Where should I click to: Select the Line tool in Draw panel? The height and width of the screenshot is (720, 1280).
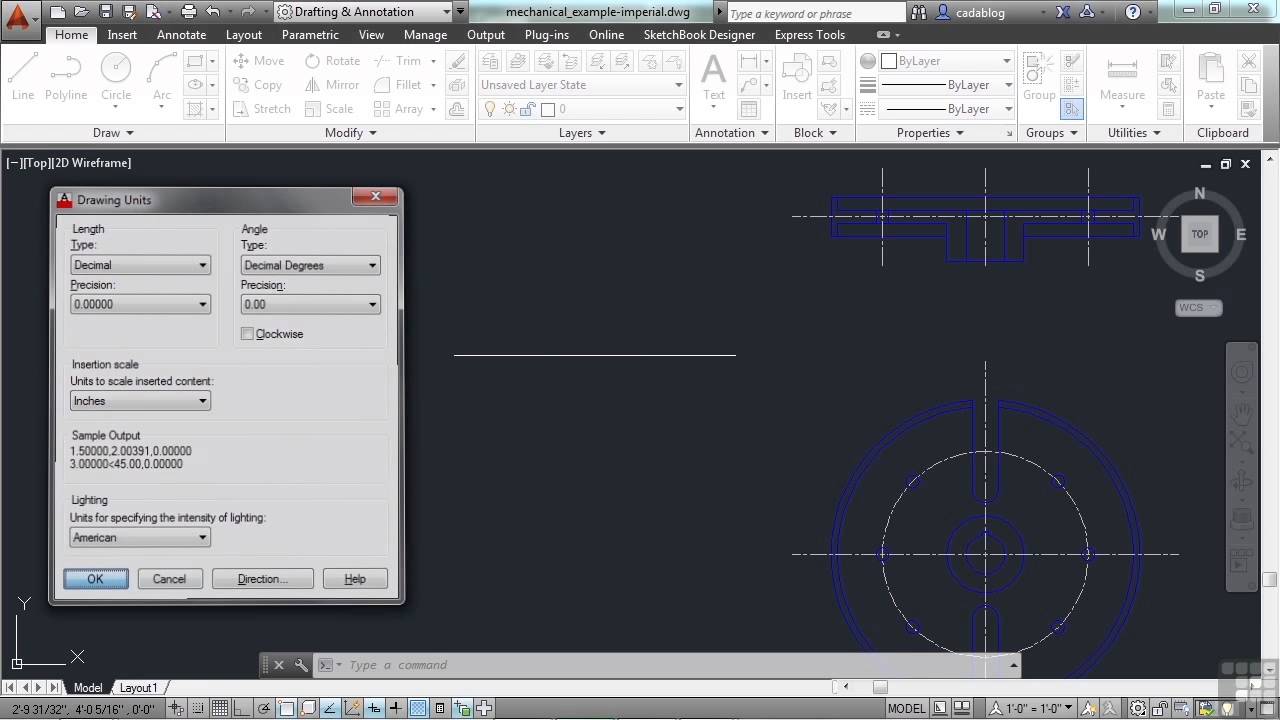23,76
